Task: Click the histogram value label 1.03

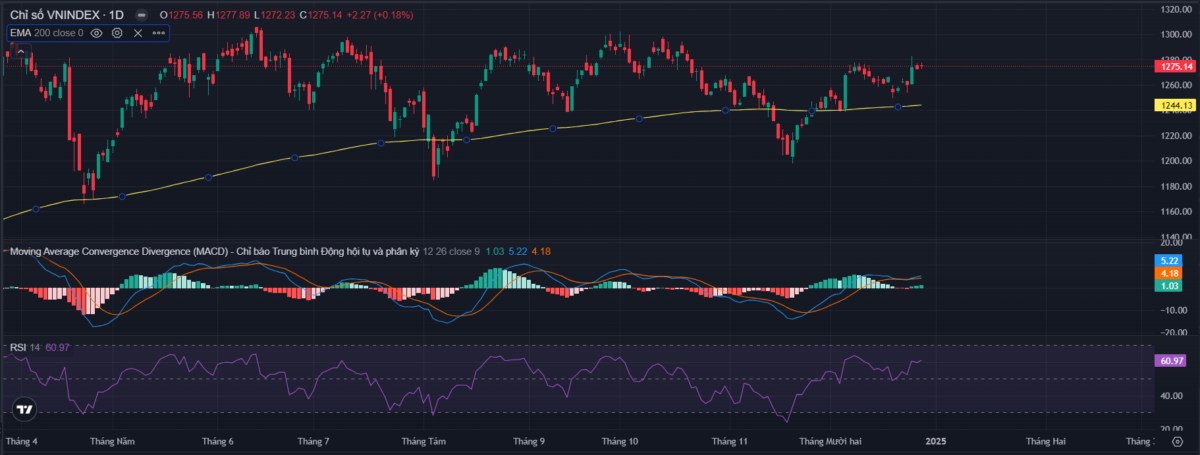Action: coord(1168,286)
